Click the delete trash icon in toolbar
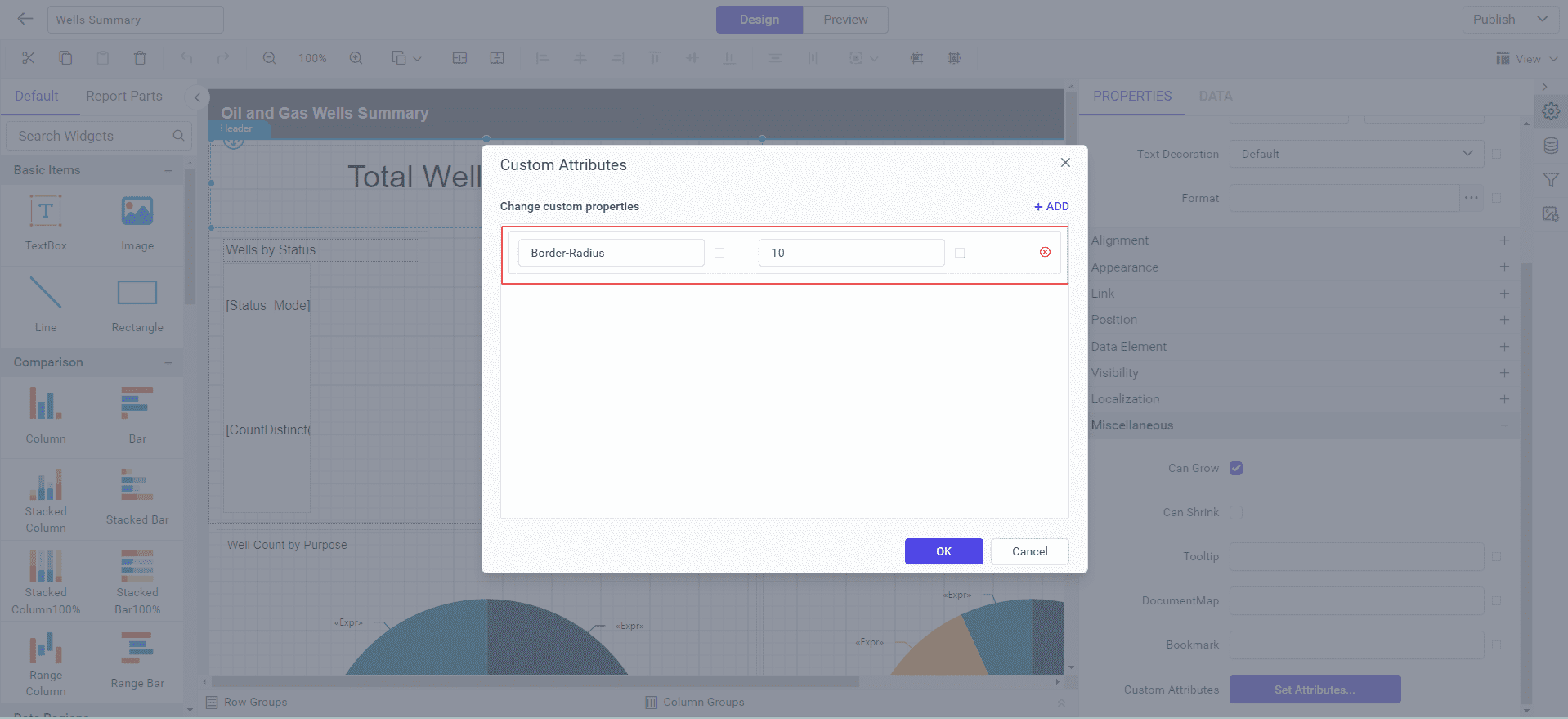This screenshot has width=1568, height=719. coord(140,58)
